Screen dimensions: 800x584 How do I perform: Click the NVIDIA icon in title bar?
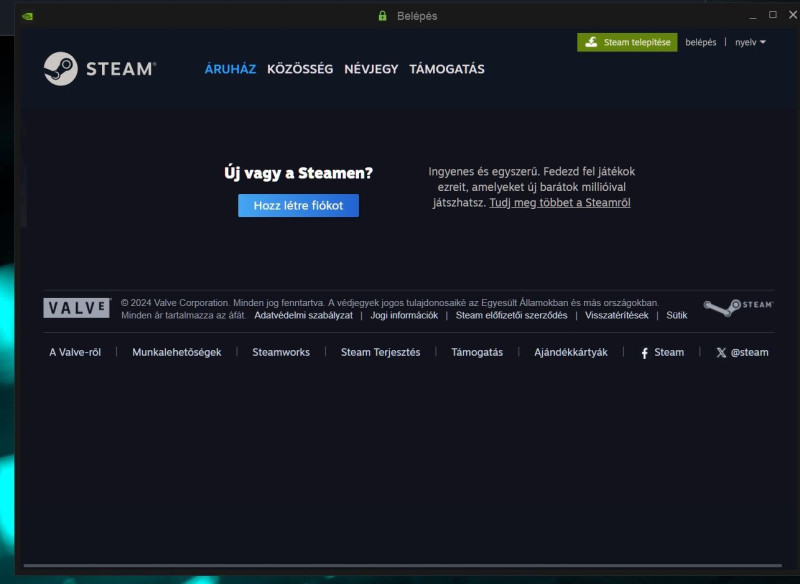(x=28, y=16)
